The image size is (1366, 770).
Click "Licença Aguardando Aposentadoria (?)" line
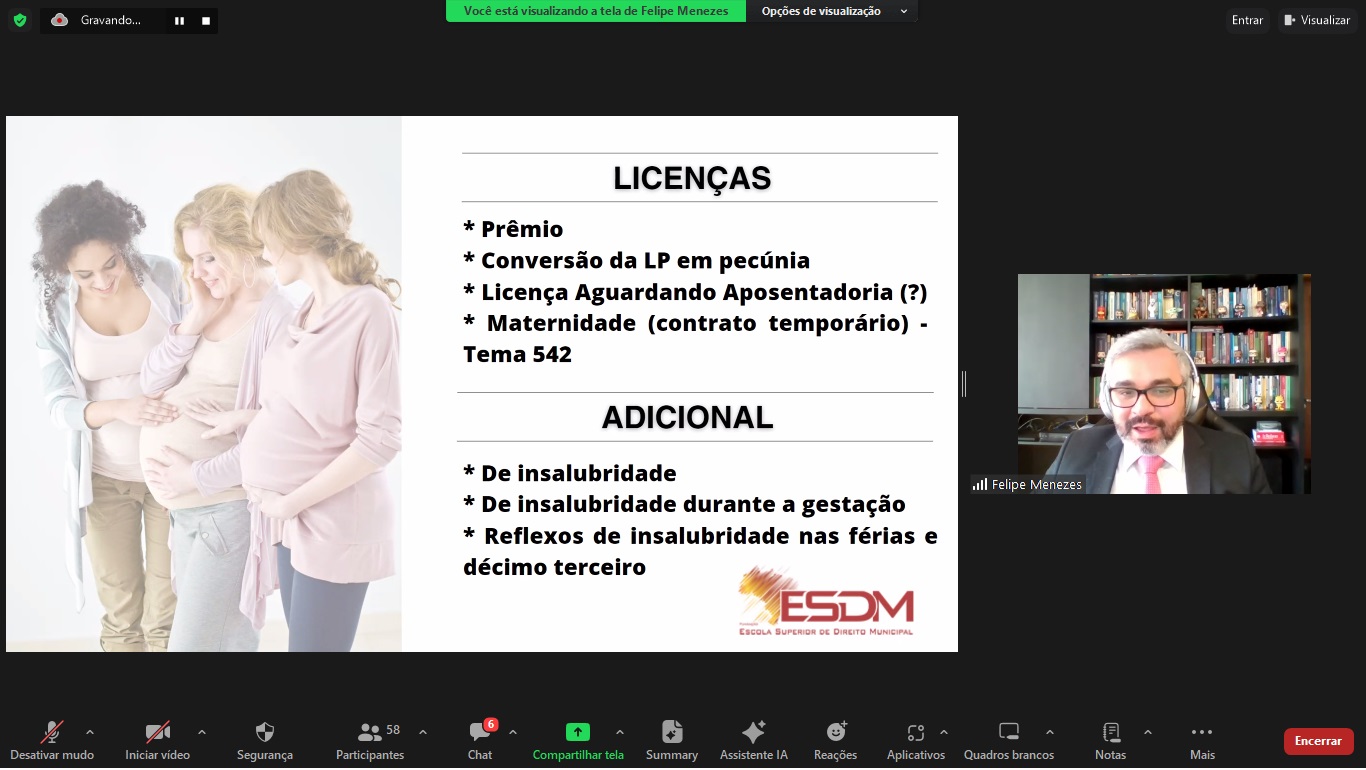pos(695,292)
